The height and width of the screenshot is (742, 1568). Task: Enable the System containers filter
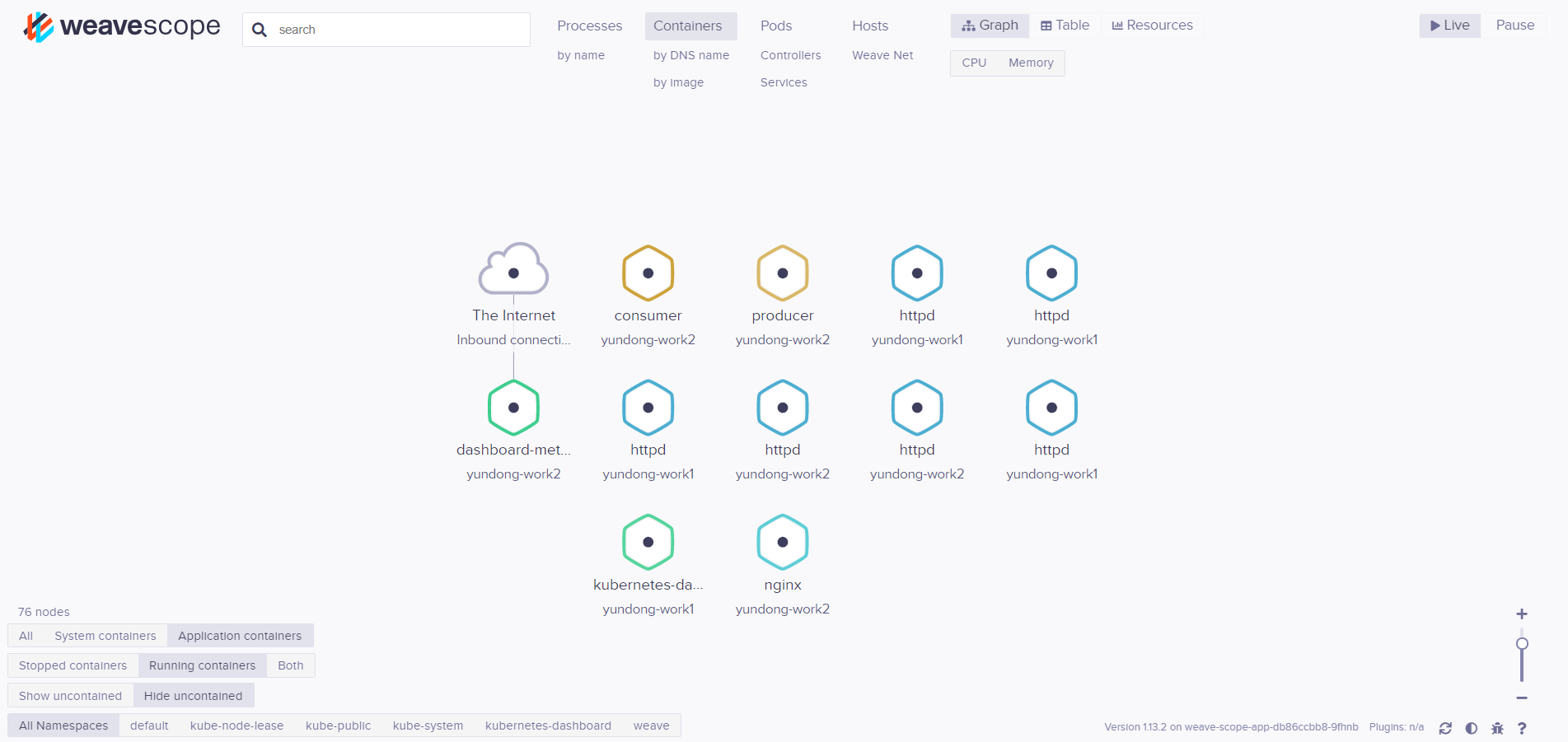tap(105, 635)
